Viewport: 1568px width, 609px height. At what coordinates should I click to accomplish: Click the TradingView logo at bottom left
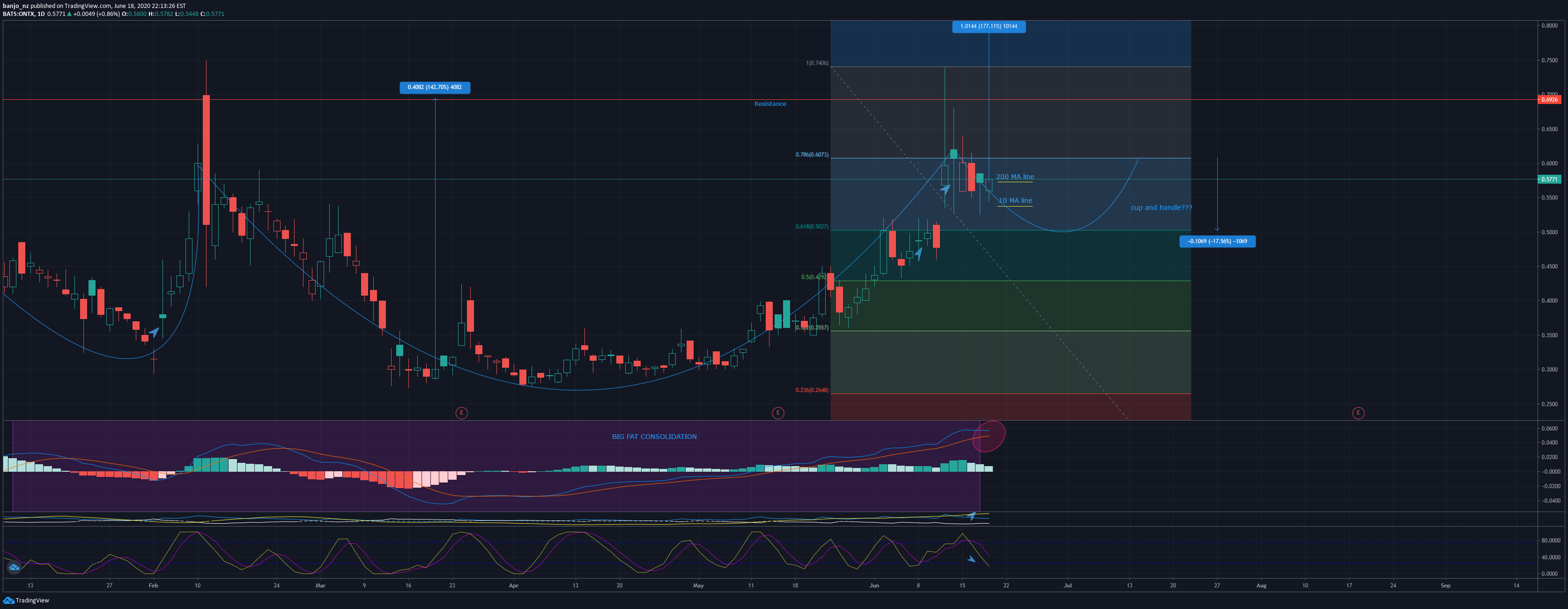click(26, 601)
